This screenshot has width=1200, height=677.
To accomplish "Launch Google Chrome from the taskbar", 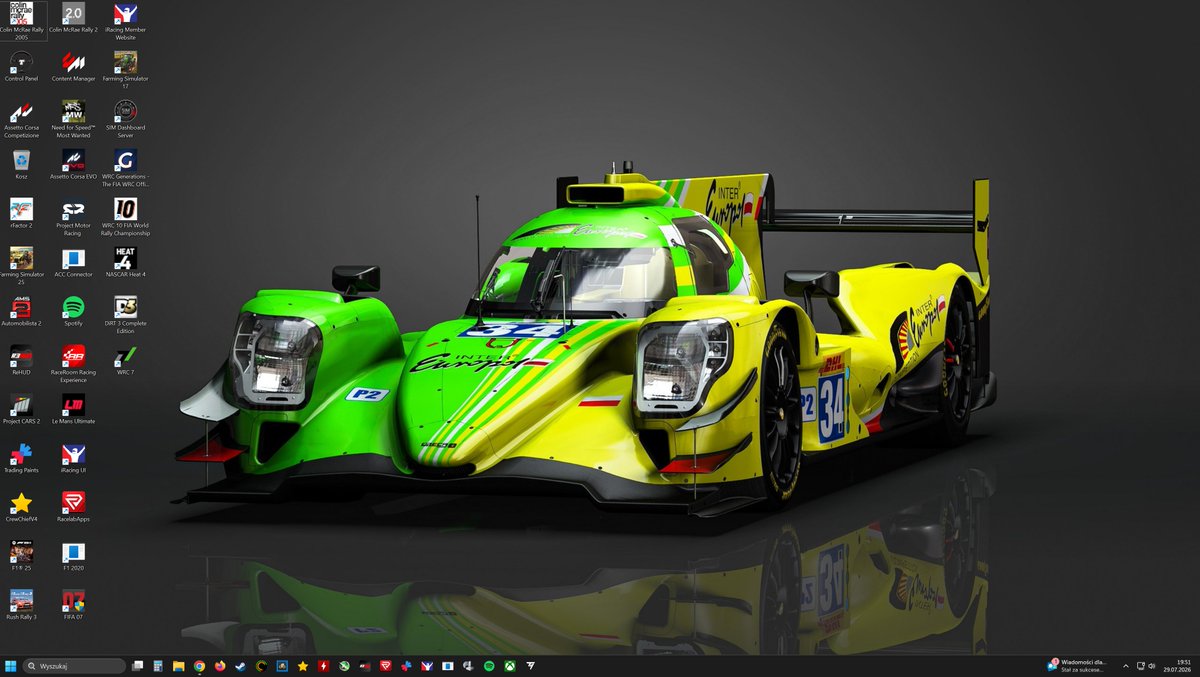I will [x=199, y=665].
